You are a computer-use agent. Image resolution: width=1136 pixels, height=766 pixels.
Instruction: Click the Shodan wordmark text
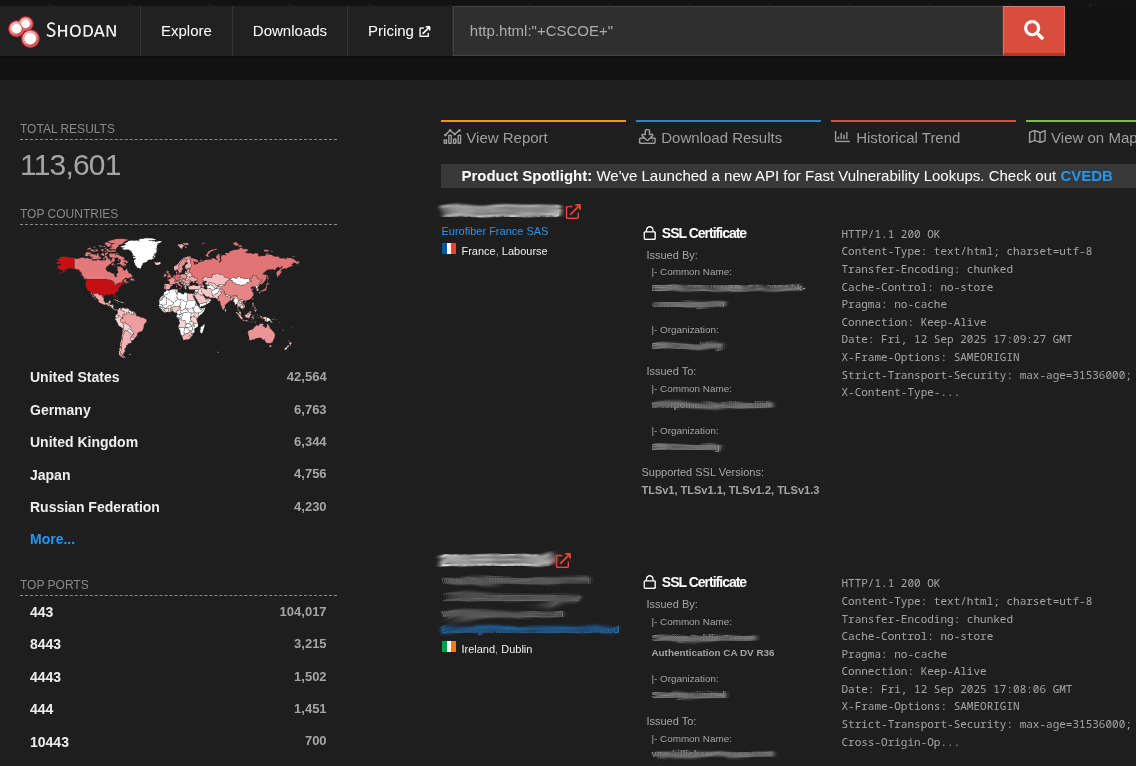pos(81,30)
